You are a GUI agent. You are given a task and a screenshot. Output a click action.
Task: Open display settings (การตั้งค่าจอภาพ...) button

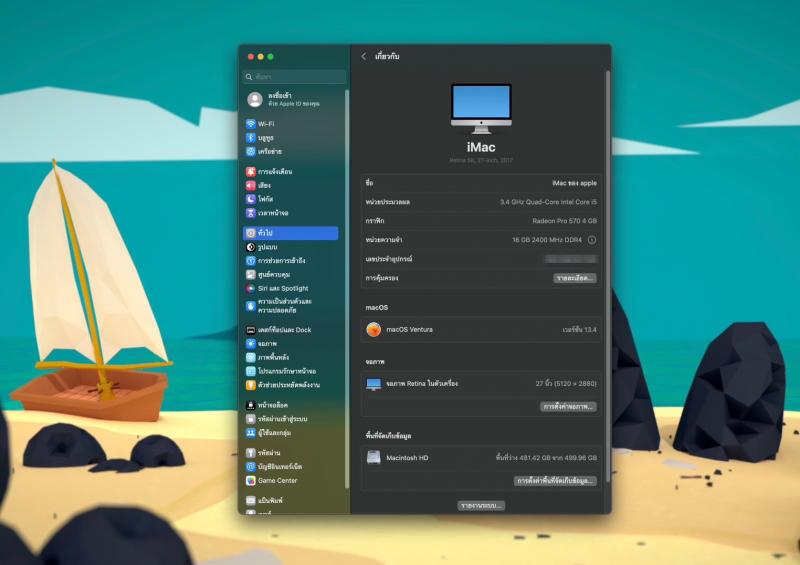tap(568, 407)
